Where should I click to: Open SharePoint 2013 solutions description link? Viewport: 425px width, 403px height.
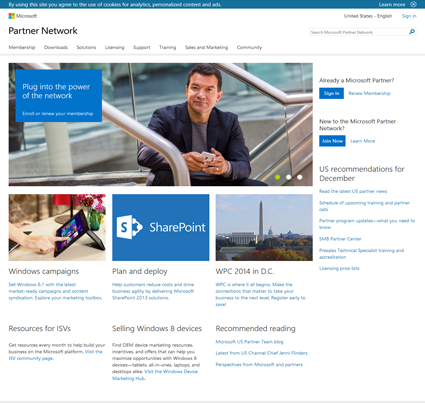pyautogui.click(x=153, y=291)
